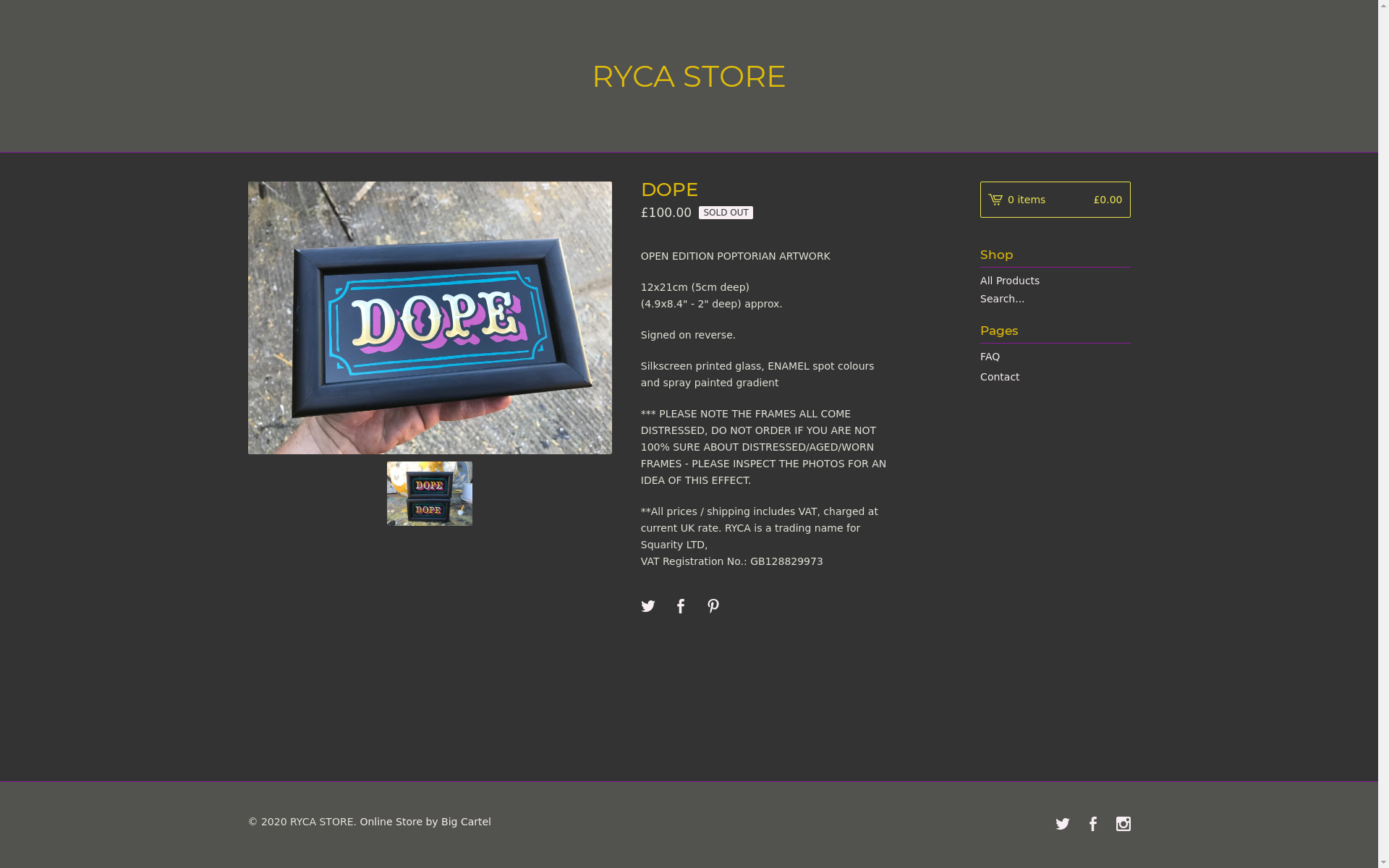Open RYCA Twitter profile in footer
This screenshot has width=1389, height=868.
tap(1062, 824)
